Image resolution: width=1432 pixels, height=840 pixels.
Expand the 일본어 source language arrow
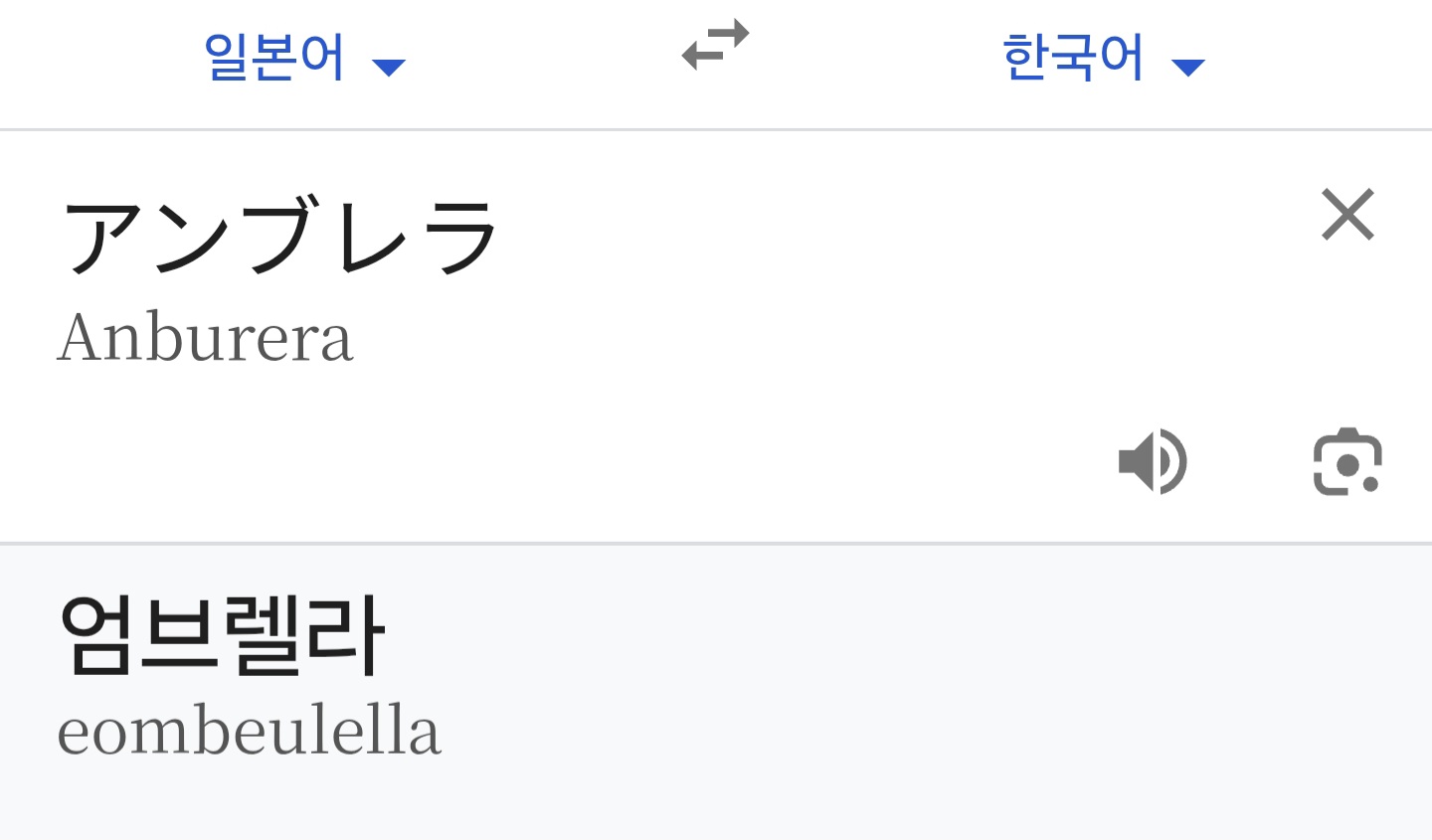(x=389, y=68)
